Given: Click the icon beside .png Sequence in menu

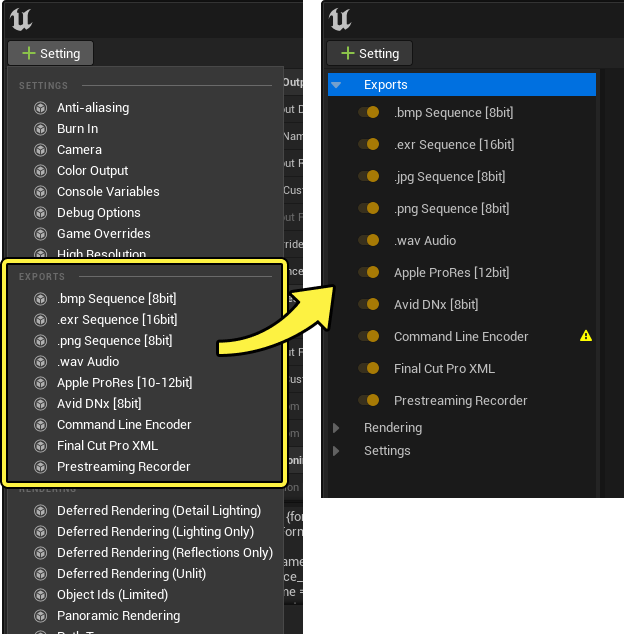Looking at the screenshot, I should pyautogui.click(x=40, y=341).
